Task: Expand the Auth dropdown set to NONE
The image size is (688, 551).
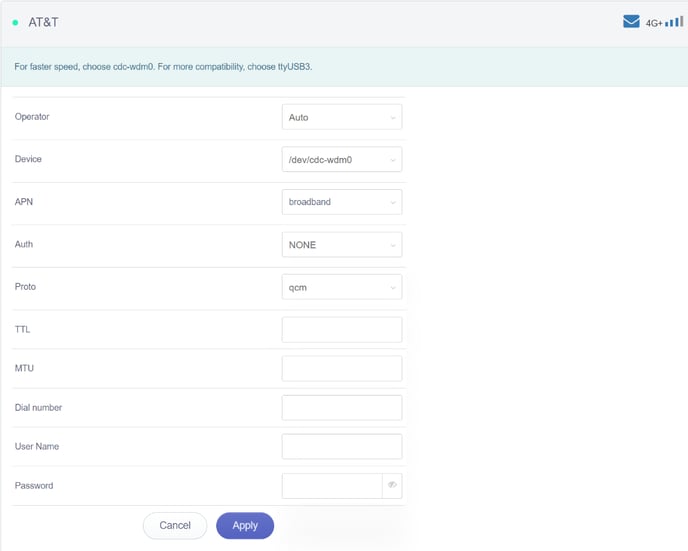Action: click(x=341, y=245)
